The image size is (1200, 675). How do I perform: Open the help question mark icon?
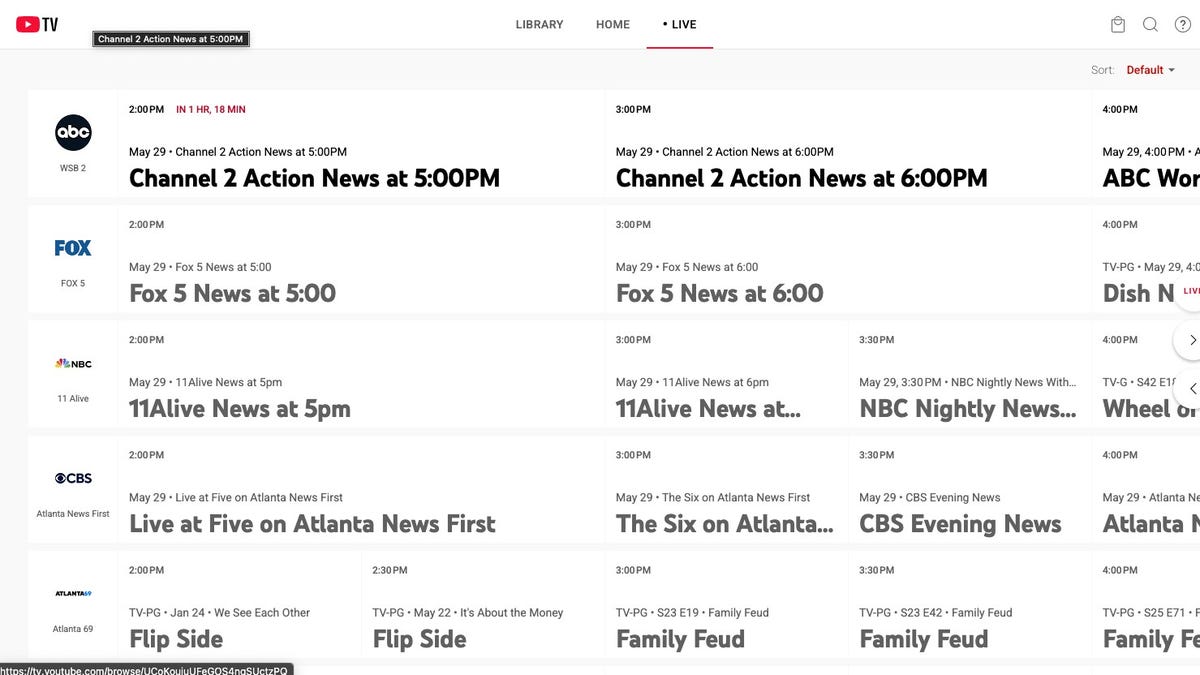(1182, 24)
